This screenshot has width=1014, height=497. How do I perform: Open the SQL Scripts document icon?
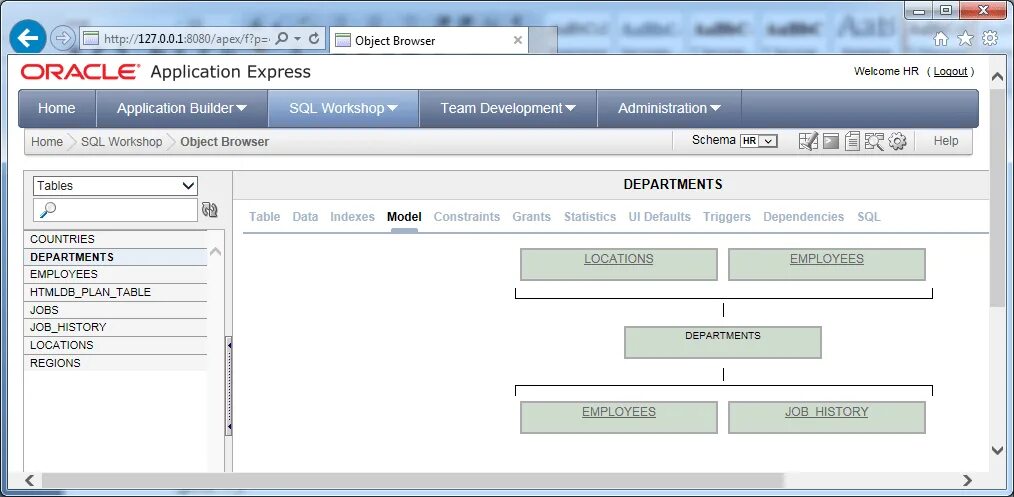click(852, 141)
